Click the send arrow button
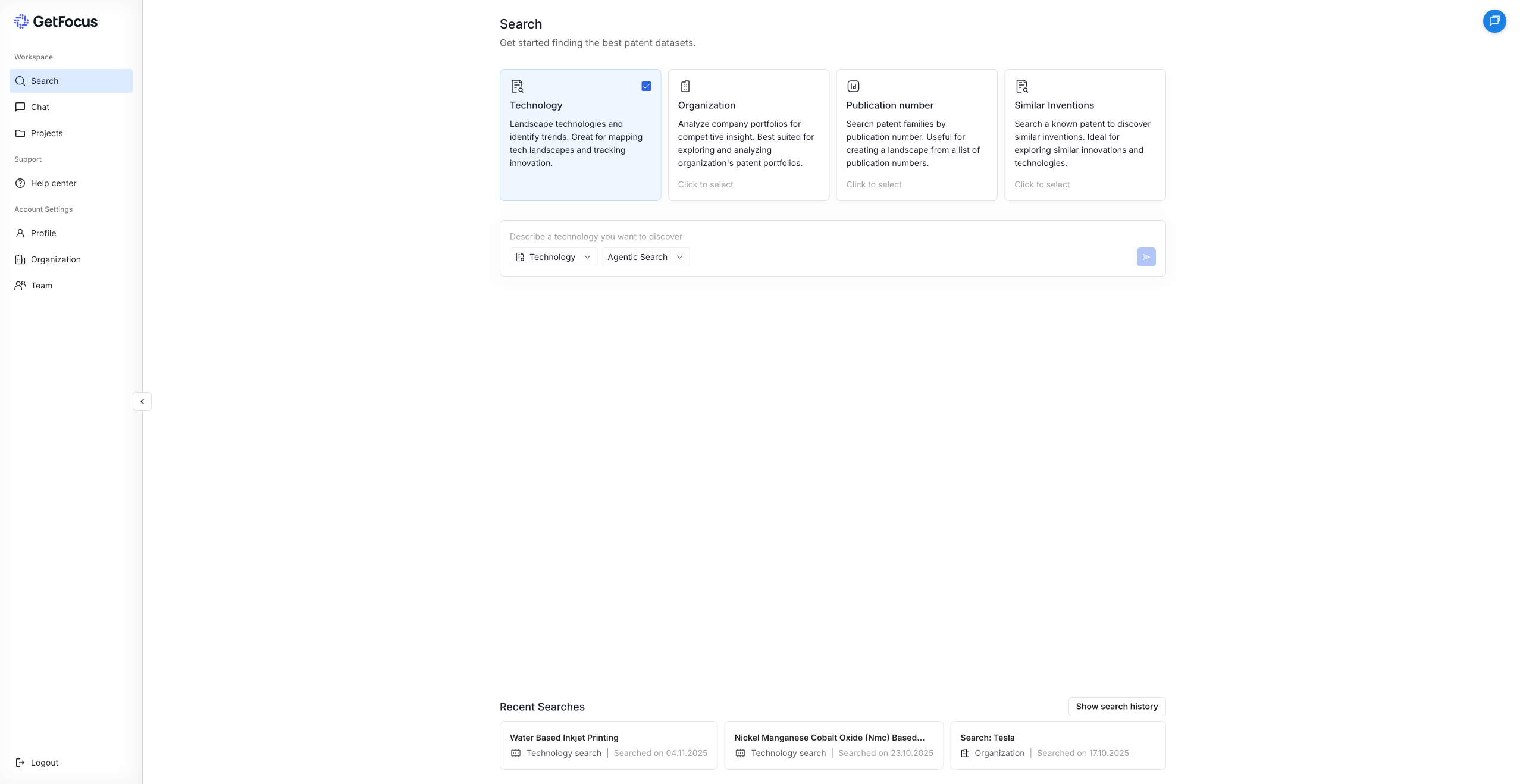The image size is (1523, 784). pos(1146,257)
